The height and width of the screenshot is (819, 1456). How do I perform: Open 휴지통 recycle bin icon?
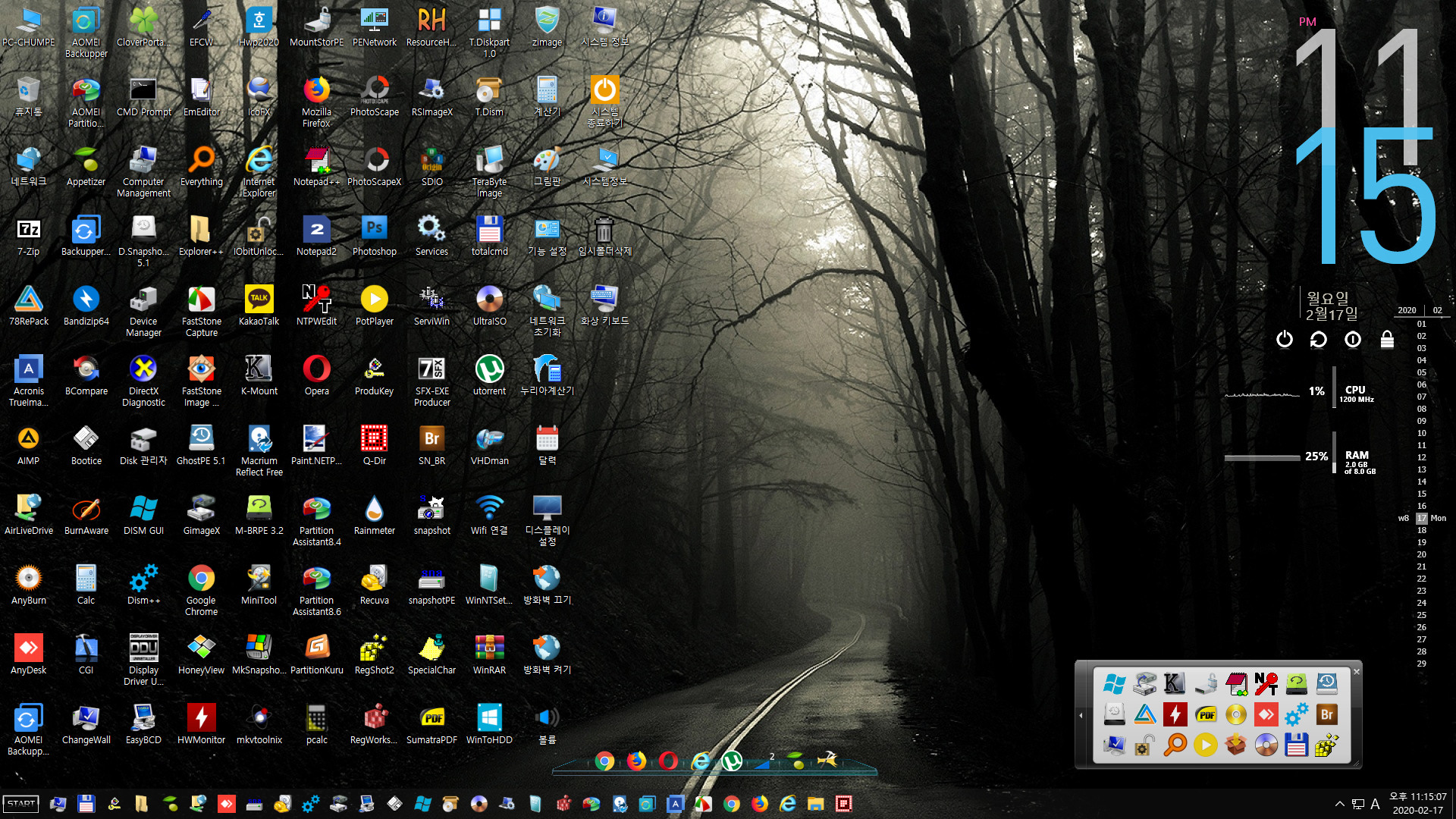click(x=28, y=96)
